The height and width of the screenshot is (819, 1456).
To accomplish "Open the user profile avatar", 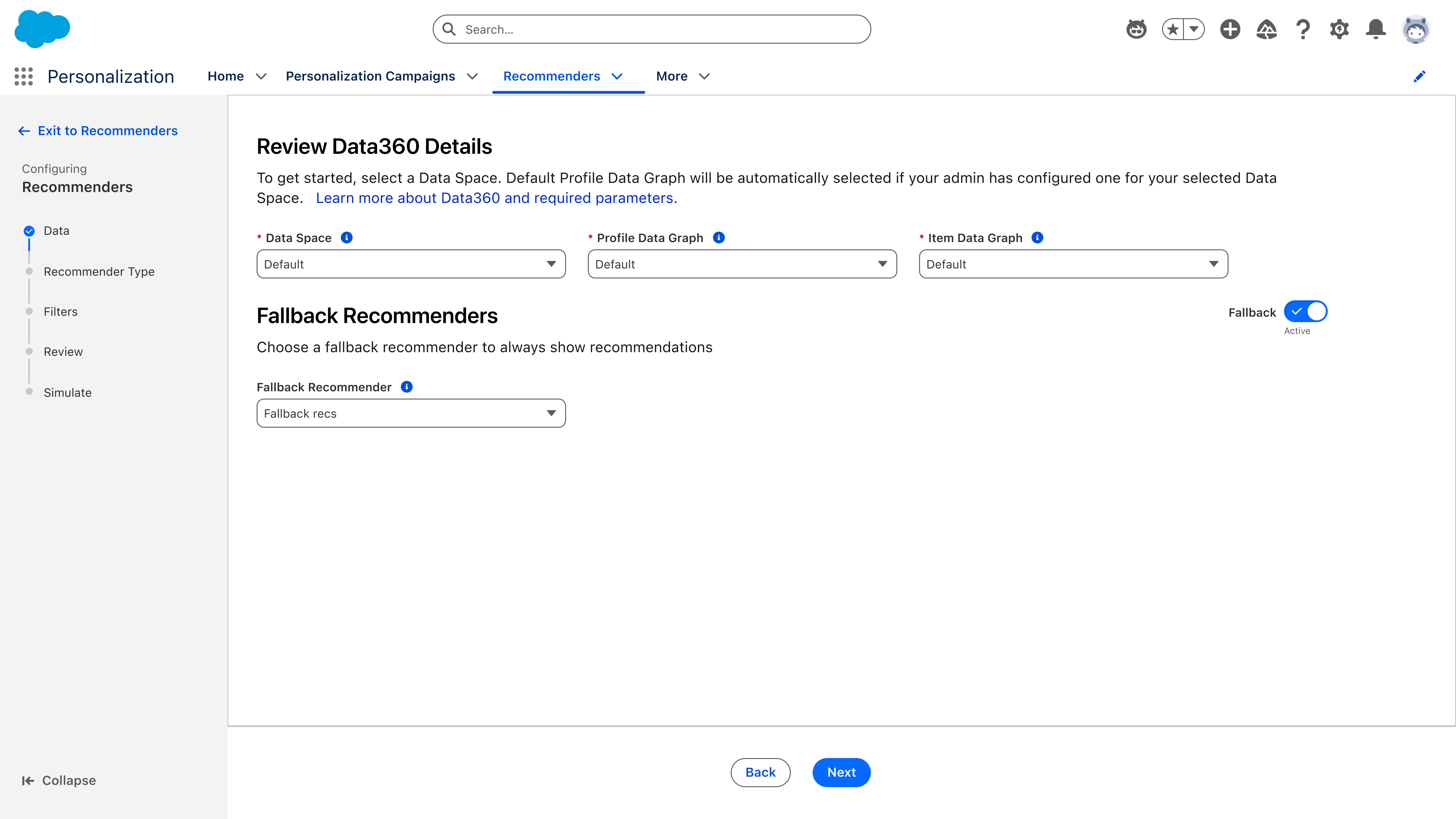I will pyautogui.click(x=1415, y=29).
